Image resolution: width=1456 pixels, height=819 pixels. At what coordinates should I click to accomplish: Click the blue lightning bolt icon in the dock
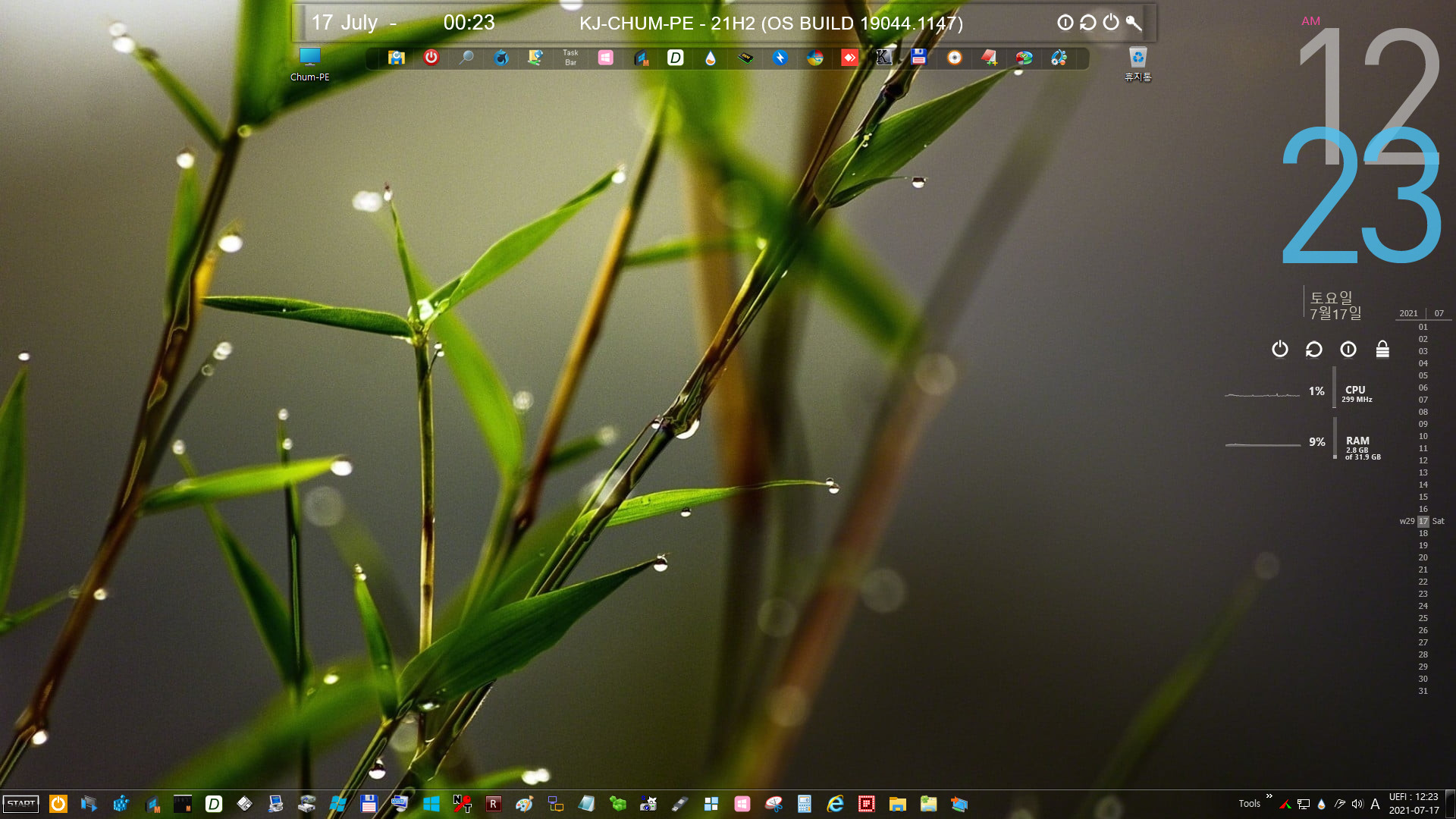(780, 58)
